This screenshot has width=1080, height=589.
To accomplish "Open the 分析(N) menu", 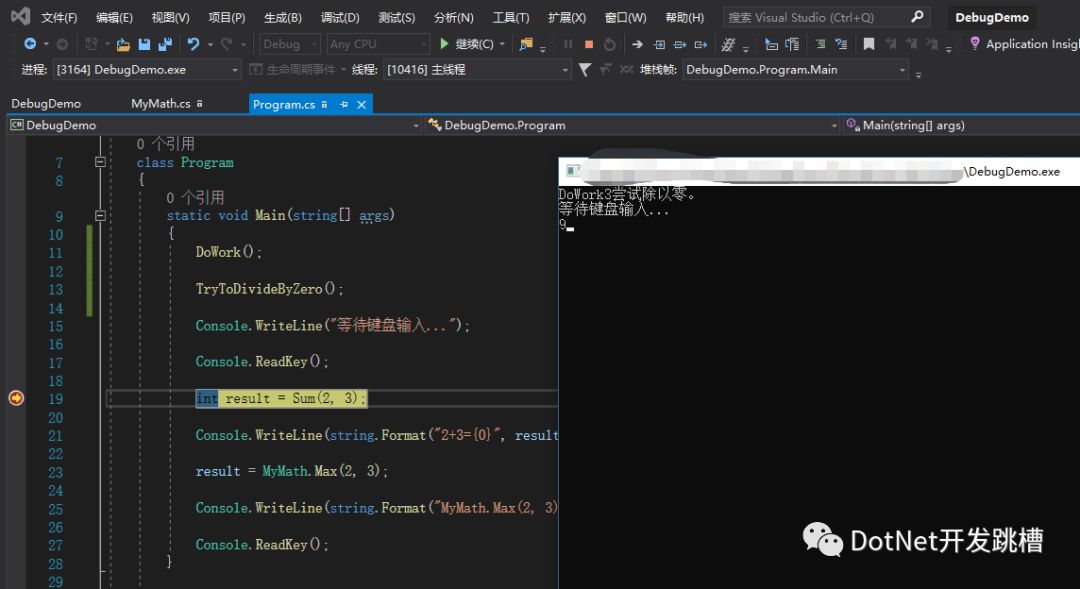I will point(453,17).
